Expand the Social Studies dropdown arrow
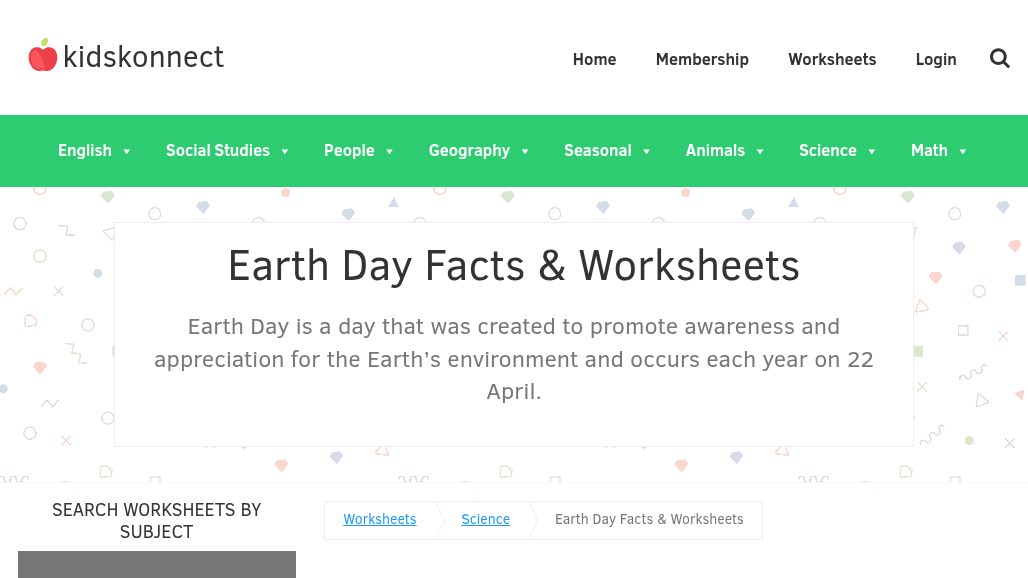 (x=285, y=152)
